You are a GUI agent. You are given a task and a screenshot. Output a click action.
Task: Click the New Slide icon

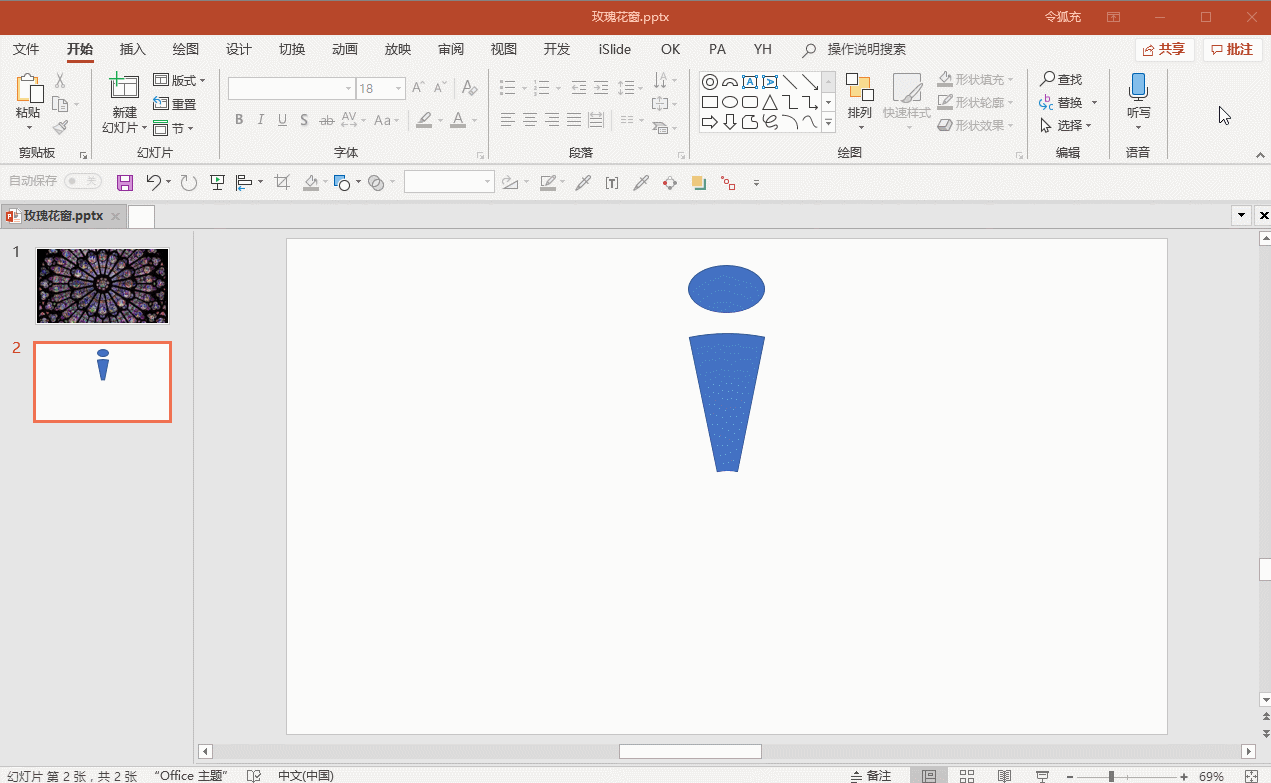124,86
